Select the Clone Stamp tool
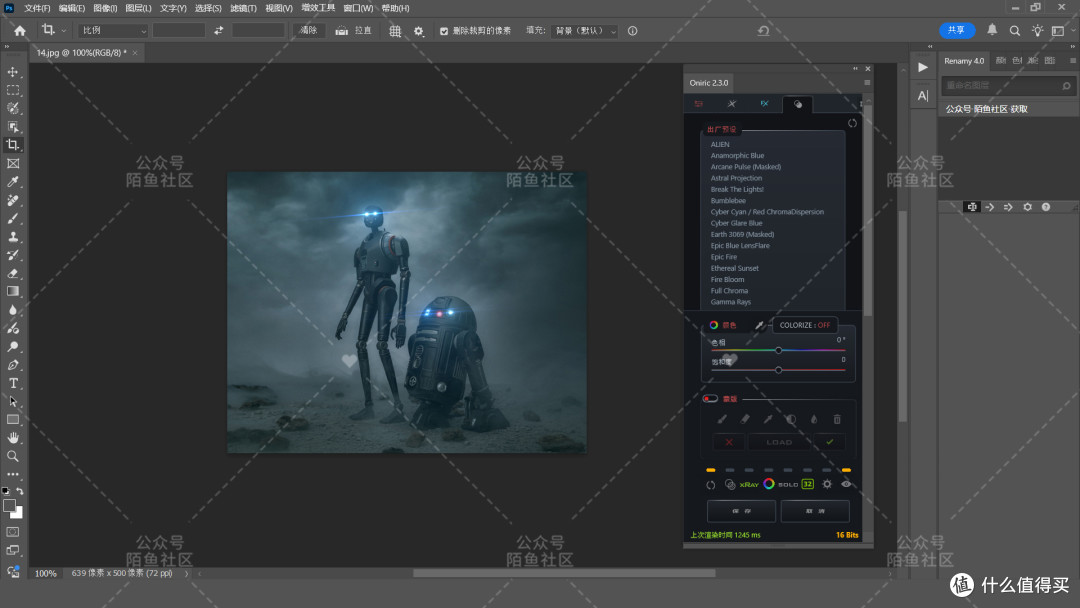 click(13, 237)
